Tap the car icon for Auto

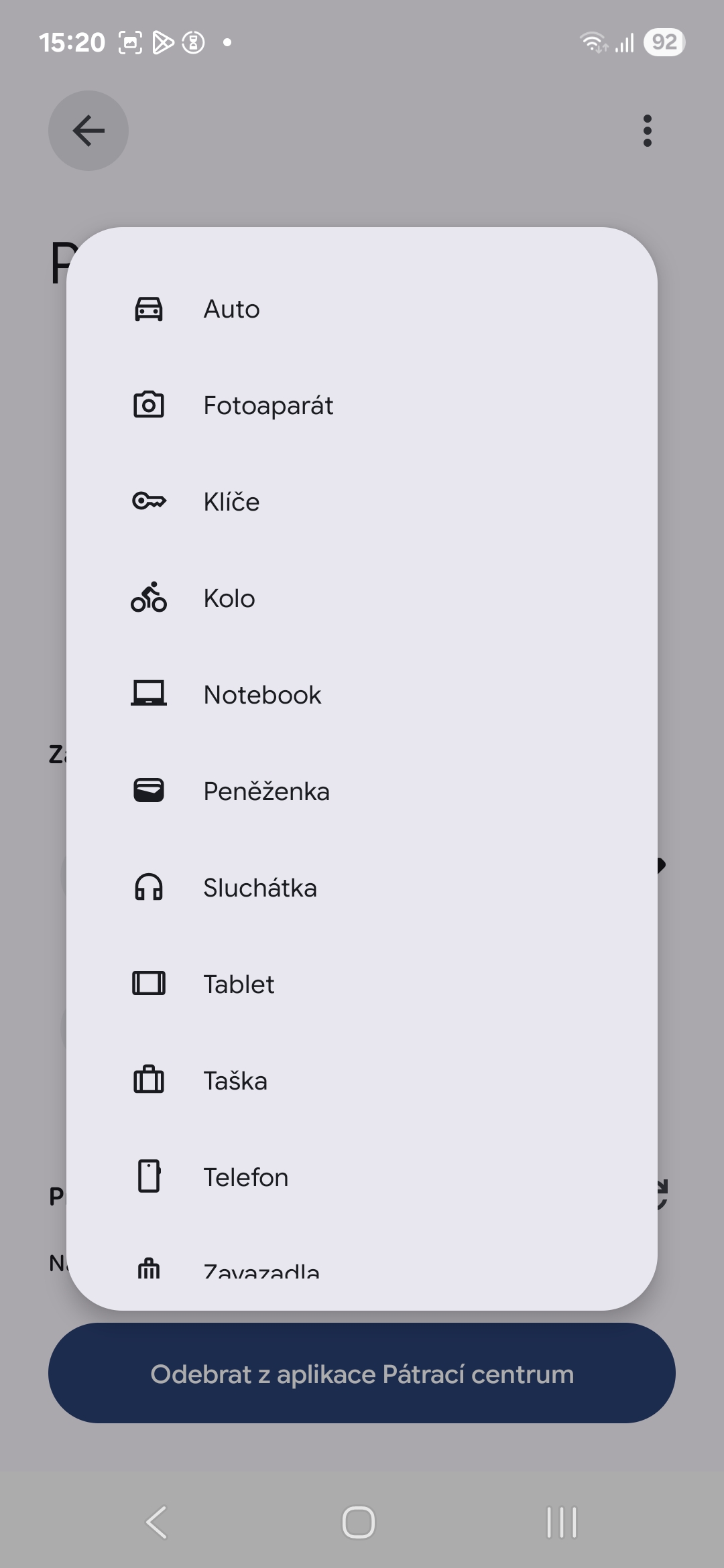pyautogui.click(x=149, y=309)
